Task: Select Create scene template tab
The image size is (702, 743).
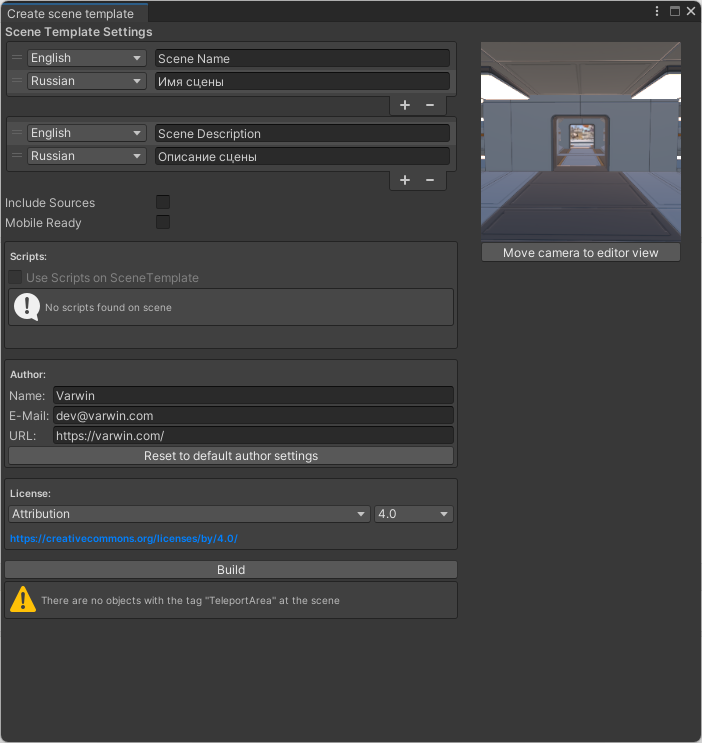Action: (70, 13)
